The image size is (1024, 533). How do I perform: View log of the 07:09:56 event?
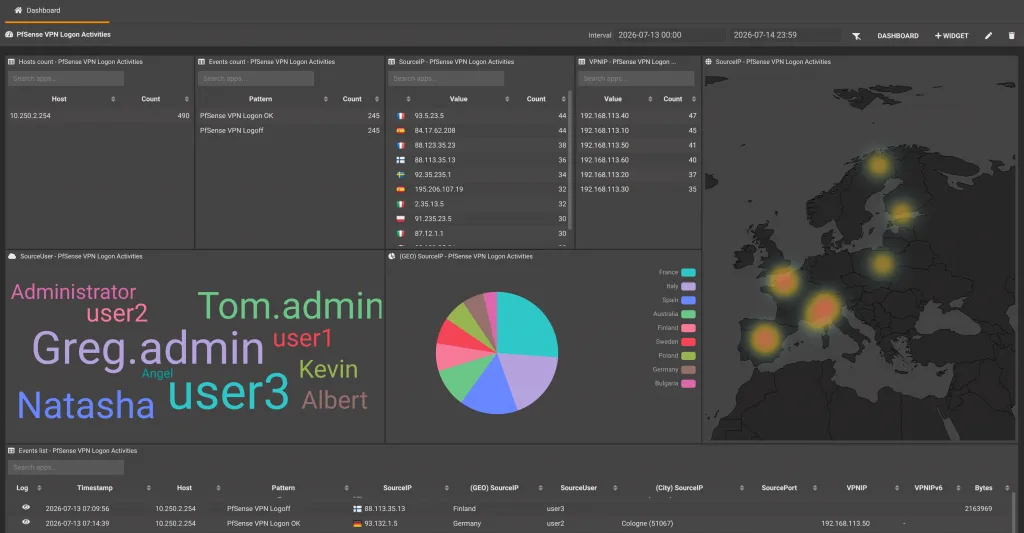point(26,508)
